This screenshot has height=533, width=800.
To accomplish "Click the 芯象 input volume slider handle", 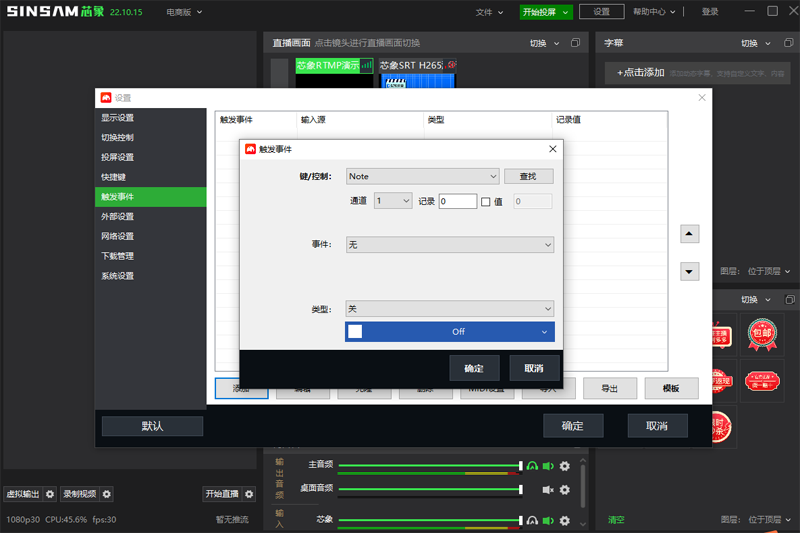I will (520, 520).
